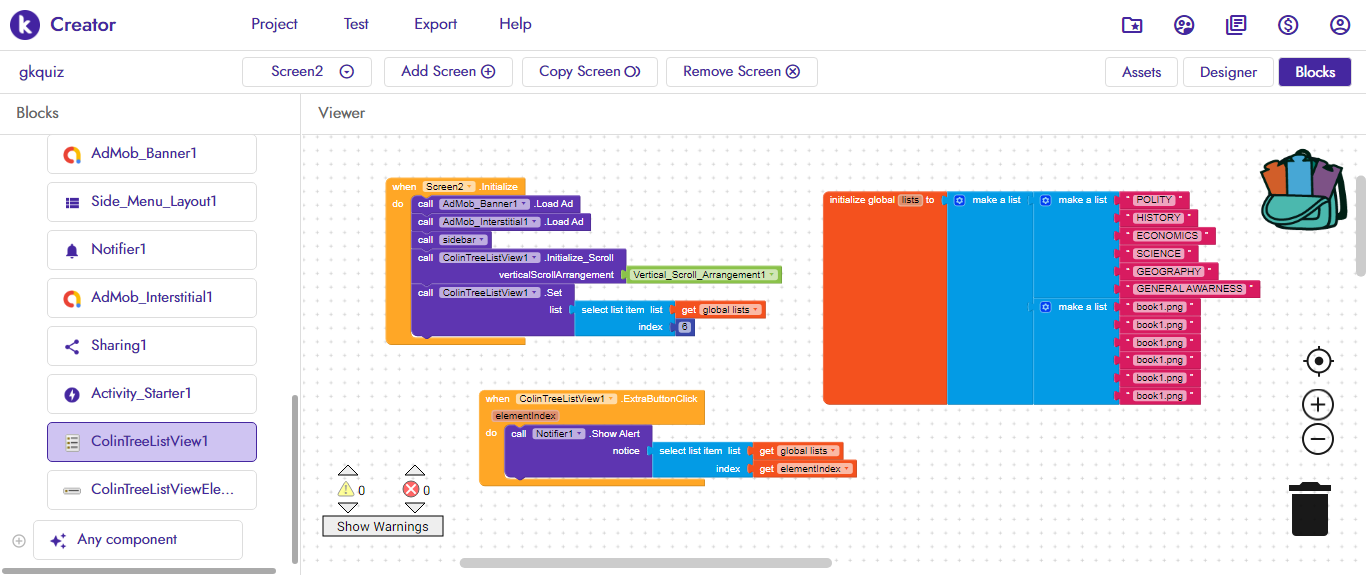Expand the Any component section
1366x576 pixels.
tap(18, 540)
